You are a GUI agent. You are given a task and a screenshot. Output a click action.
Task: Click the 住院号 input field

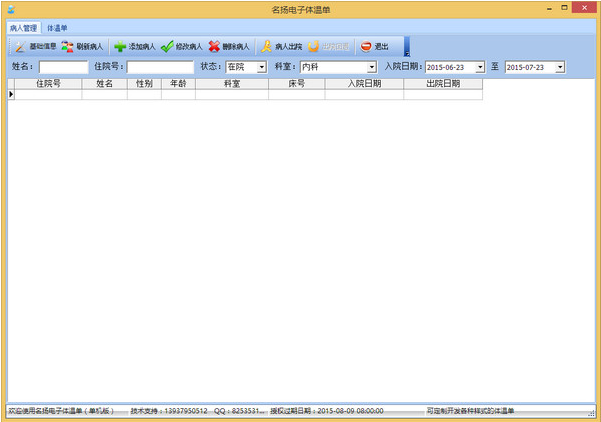pos(160,67)
